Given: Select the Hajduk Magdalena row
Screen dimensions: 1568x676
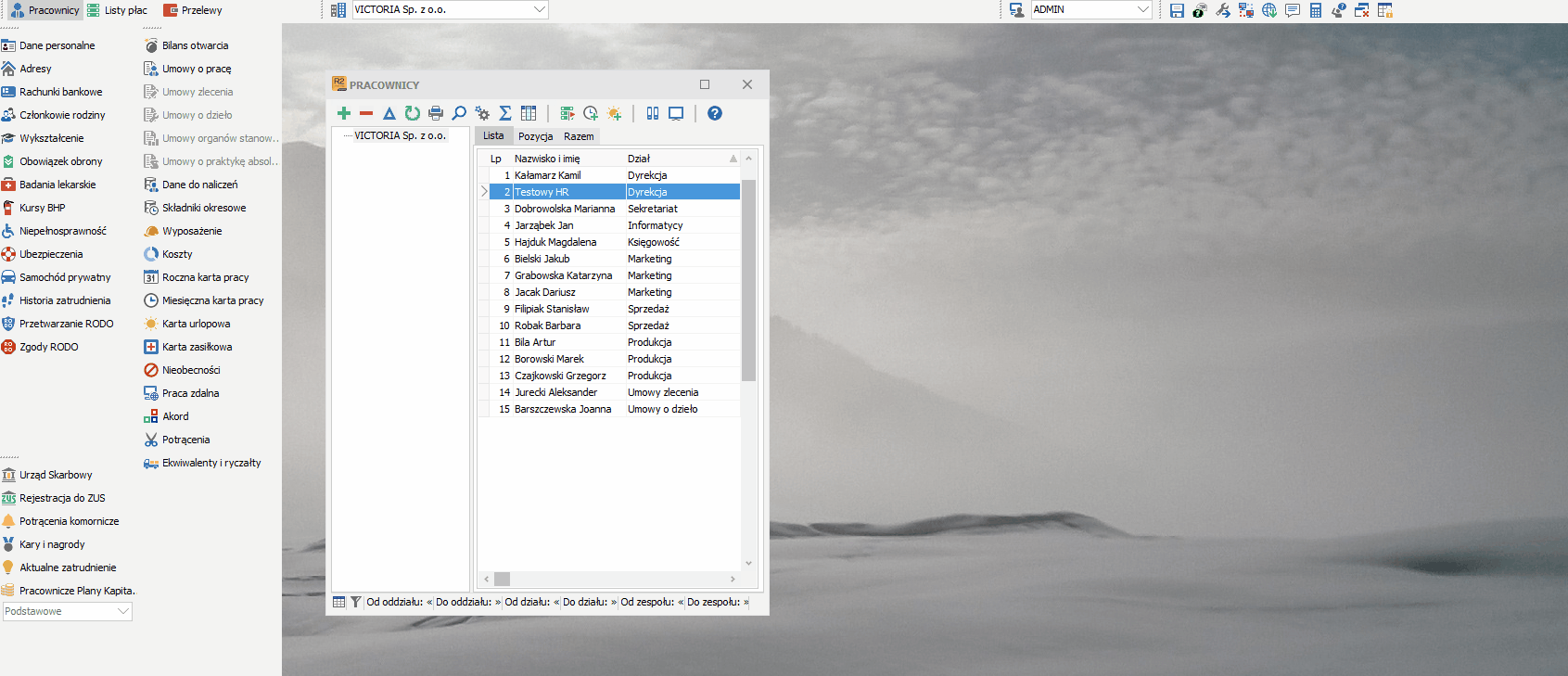Looking at the screenshot, I should tap(609, 242).
